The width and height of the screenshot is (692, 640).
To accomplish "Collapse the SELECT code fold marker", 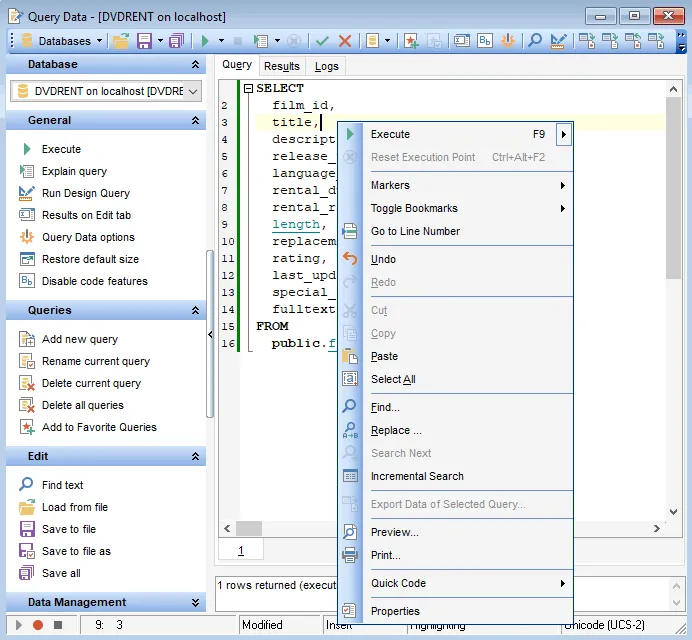I will pyautogui.click(x=248, y=88).
